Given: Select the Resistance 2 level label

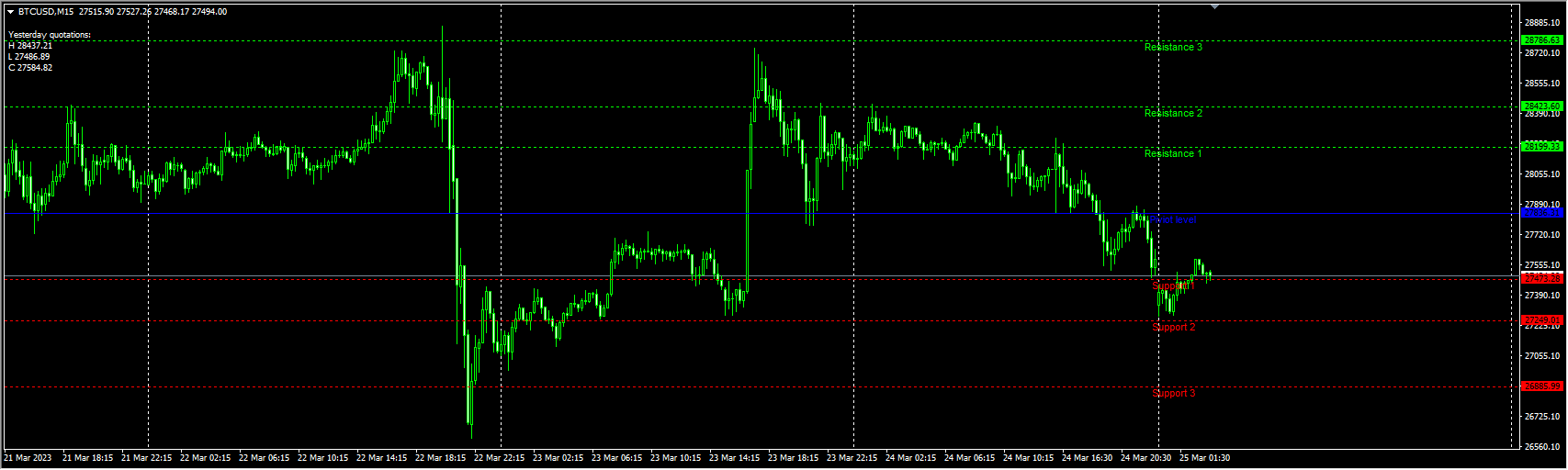Looking at the screenshot, I should (x=1173, y=113).
